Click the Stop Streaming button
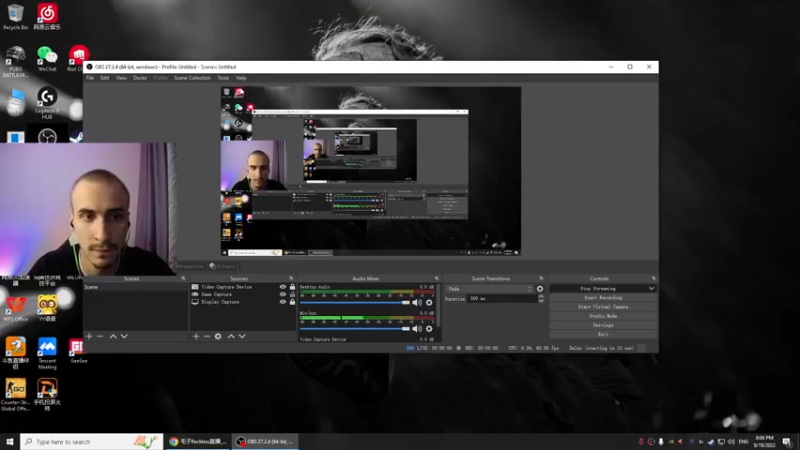The height and width of the screenshot is (450, 800). point(598,289)
